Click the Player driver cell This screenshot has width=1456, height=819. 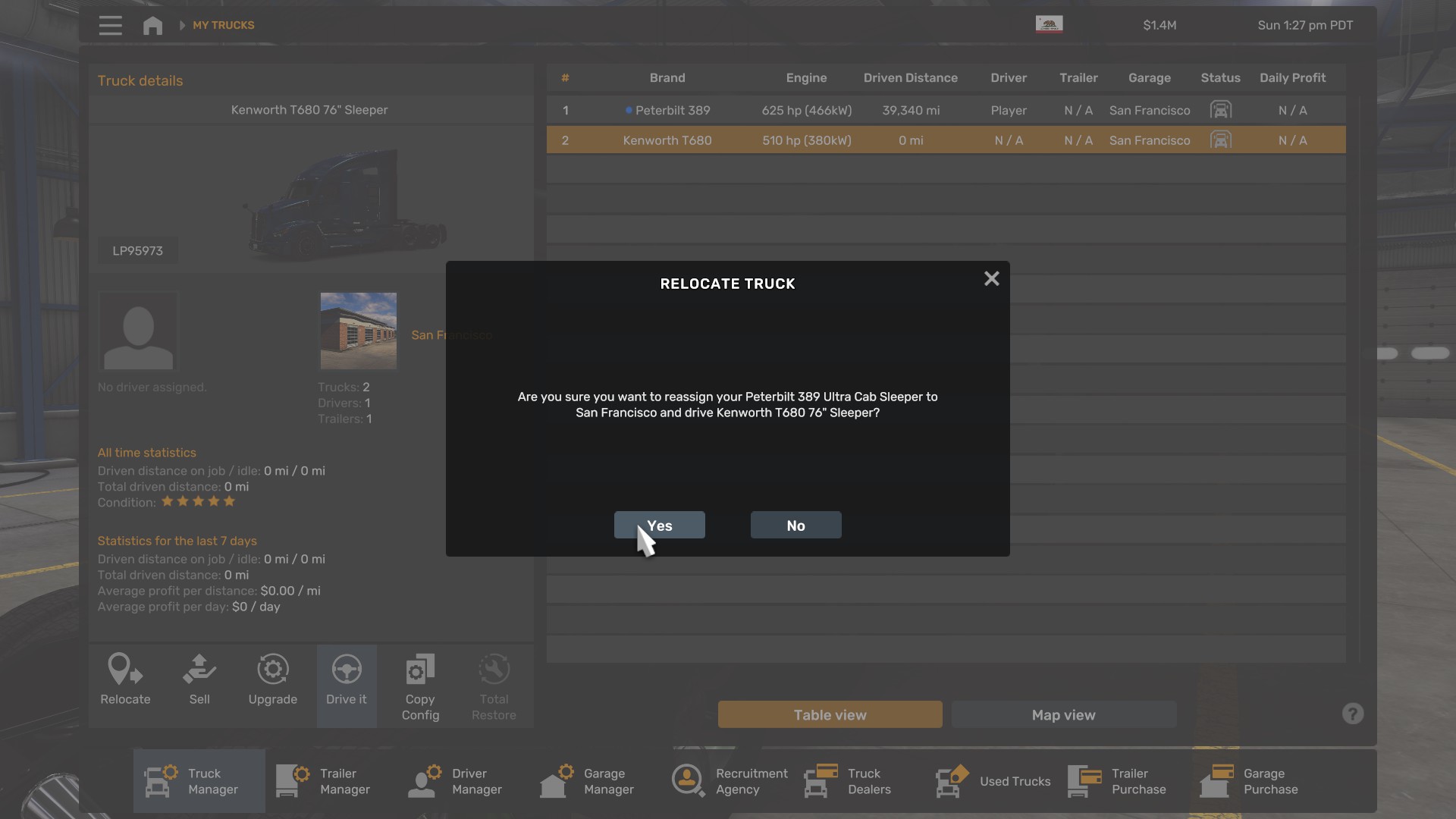tap(1009, 110)
